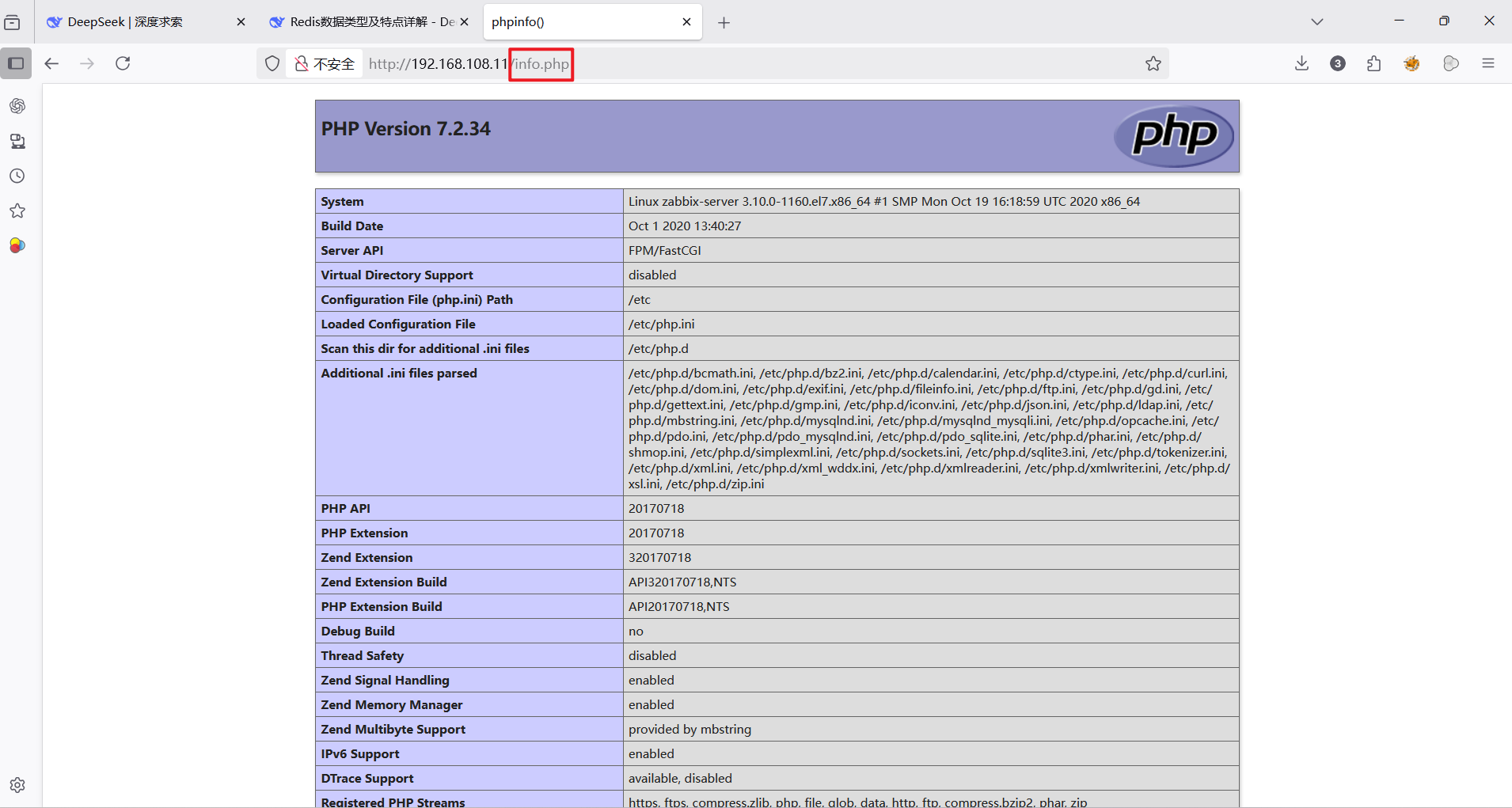Close the phpinfo() tab
The image size is (1512, 808).
686,22
